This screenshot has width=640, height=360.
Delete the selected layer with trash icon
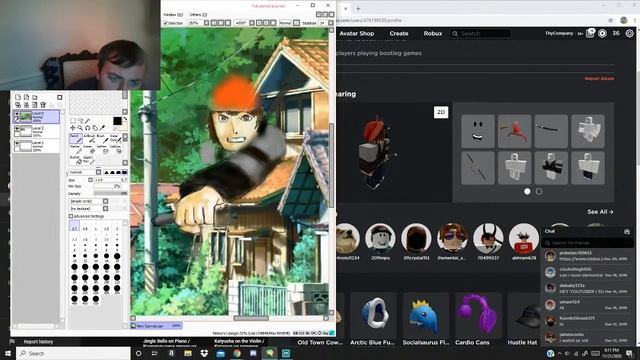coord(43,104)
